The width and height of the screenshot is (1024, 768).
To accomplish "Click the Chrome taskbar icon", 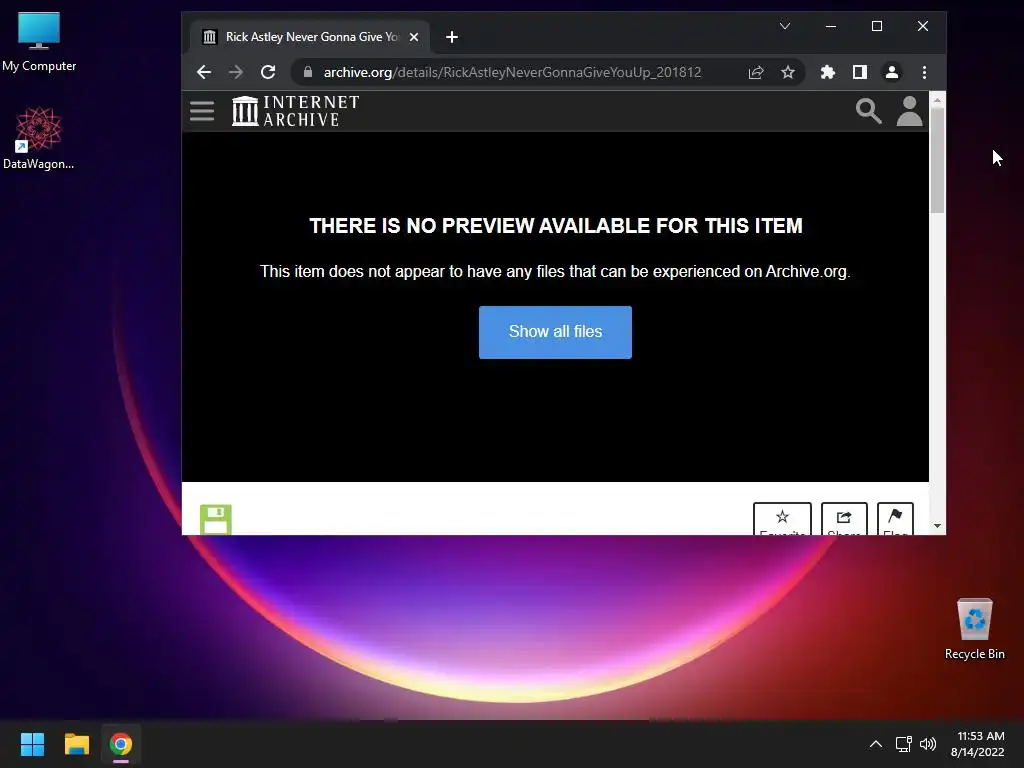I will [121, 744].
